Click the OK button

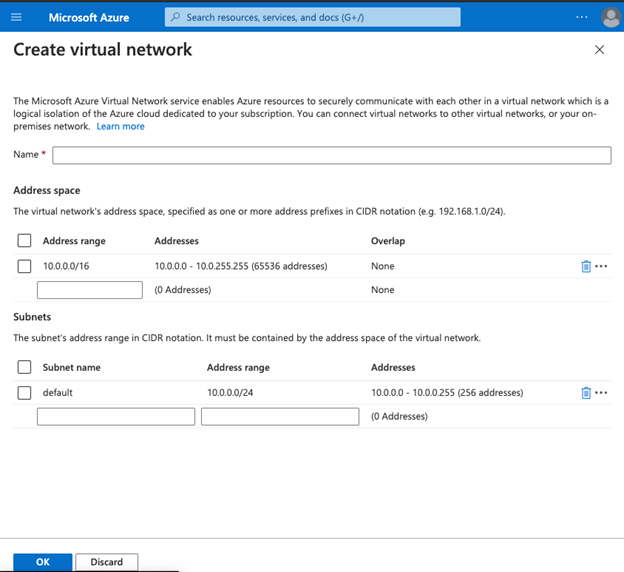43,562
